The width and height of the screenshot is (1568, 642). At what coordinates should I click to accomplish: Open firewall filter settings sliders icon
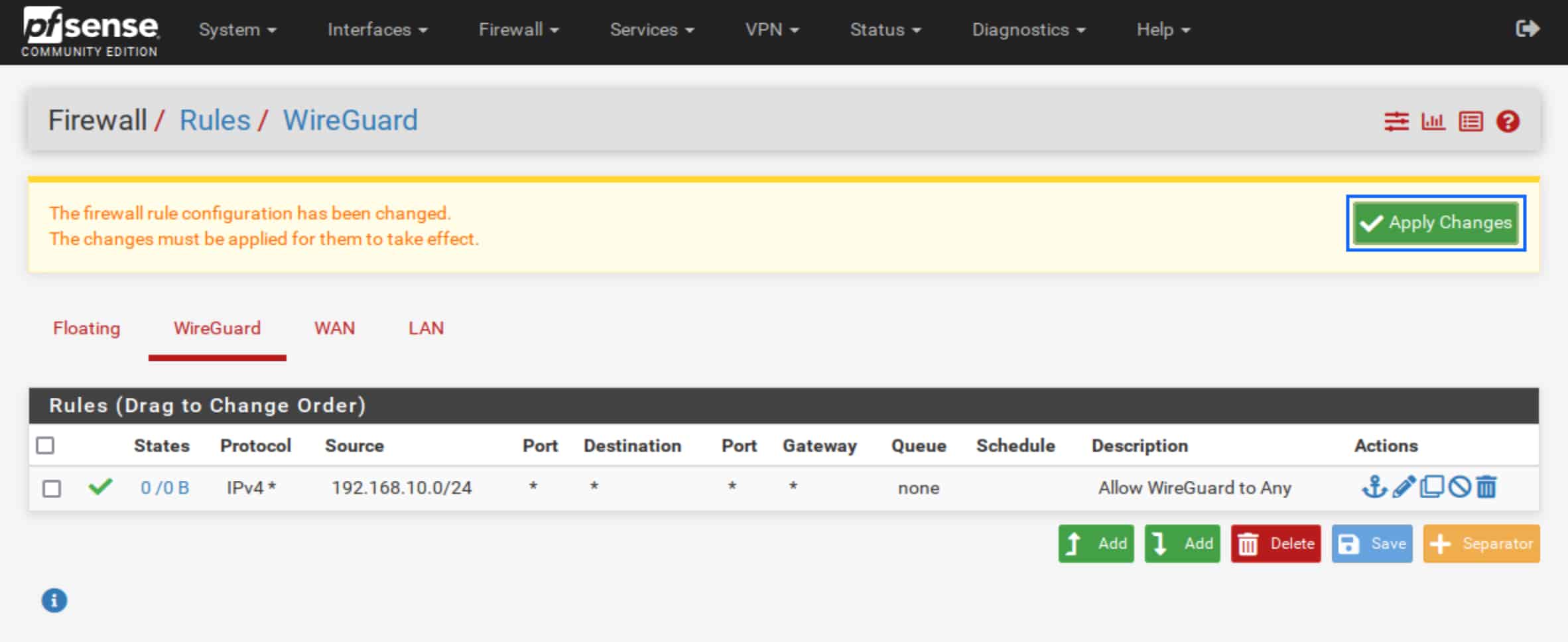pyautogui.click(x=1396, y=121)
